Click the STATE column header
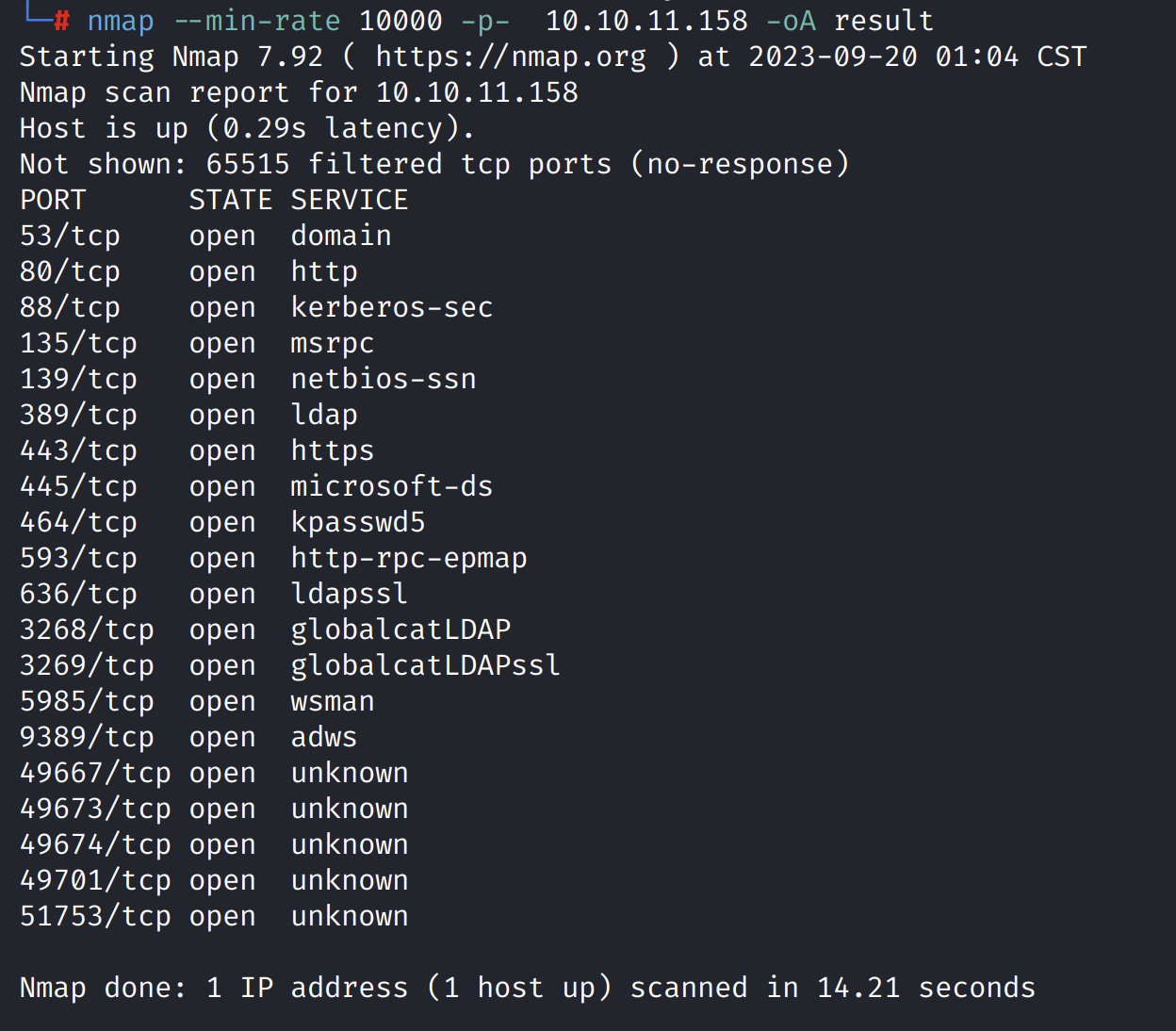1176x1031 pixels. coord(230,200)
